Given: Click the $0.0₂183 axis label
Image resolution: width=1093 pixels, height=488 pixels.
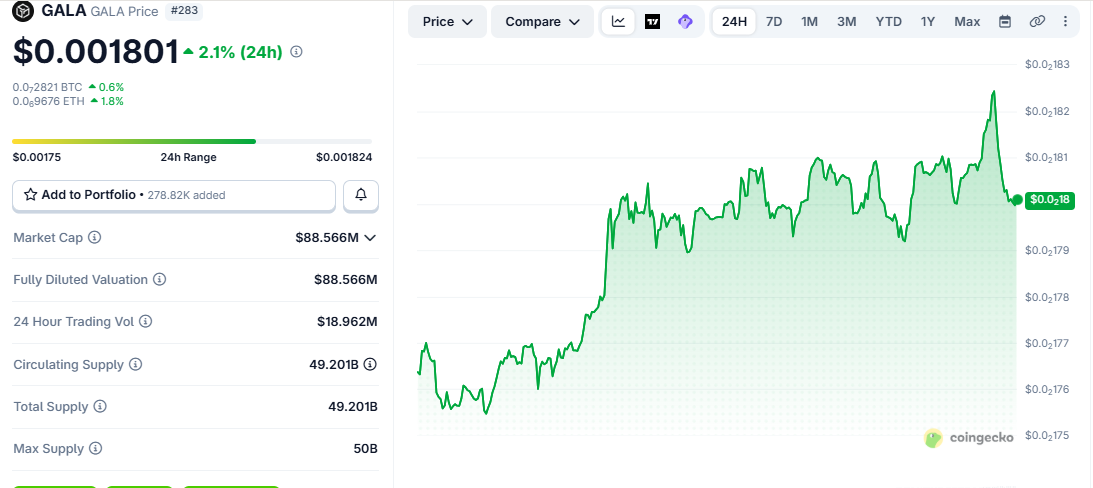Looking at the screenshot, I should click(1047, 65).
